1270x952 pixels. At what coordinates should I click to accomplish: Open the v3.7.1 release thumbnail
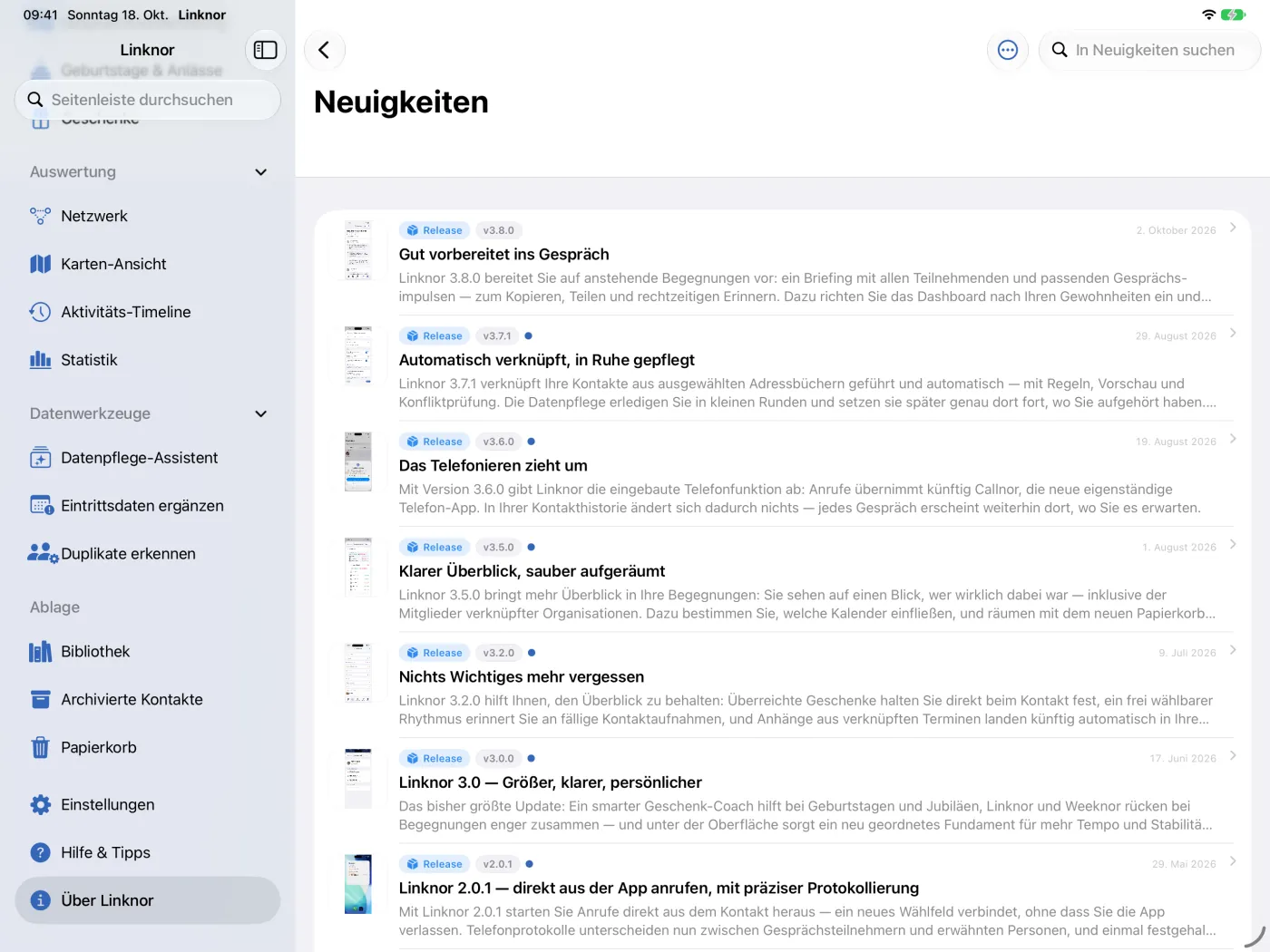click(358, 355)
